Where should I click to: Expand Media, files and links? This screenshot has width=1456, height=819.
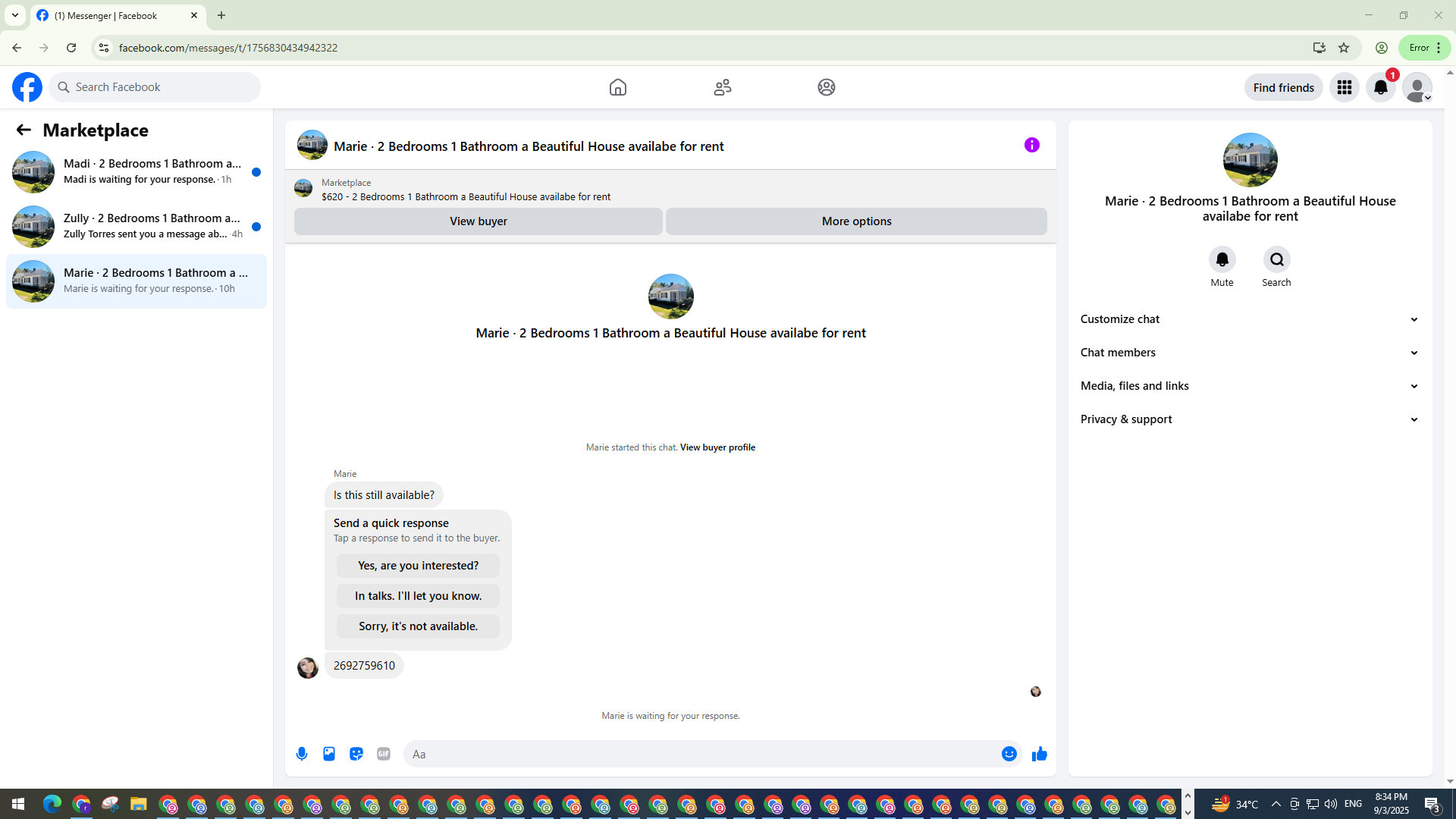click(x=1250, y=386)
